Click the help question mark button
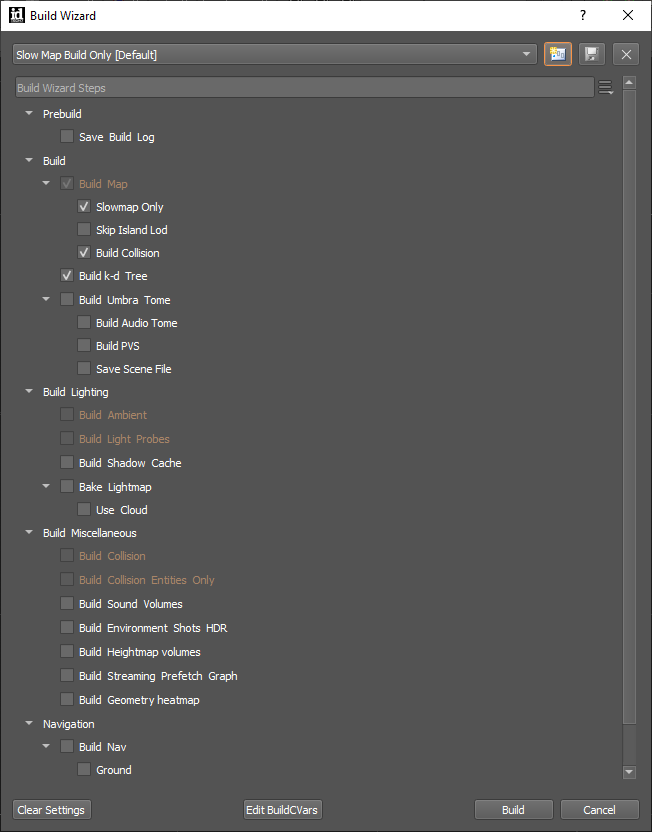The width and height of the screenshot is (652, 832). tap(583, 15)
